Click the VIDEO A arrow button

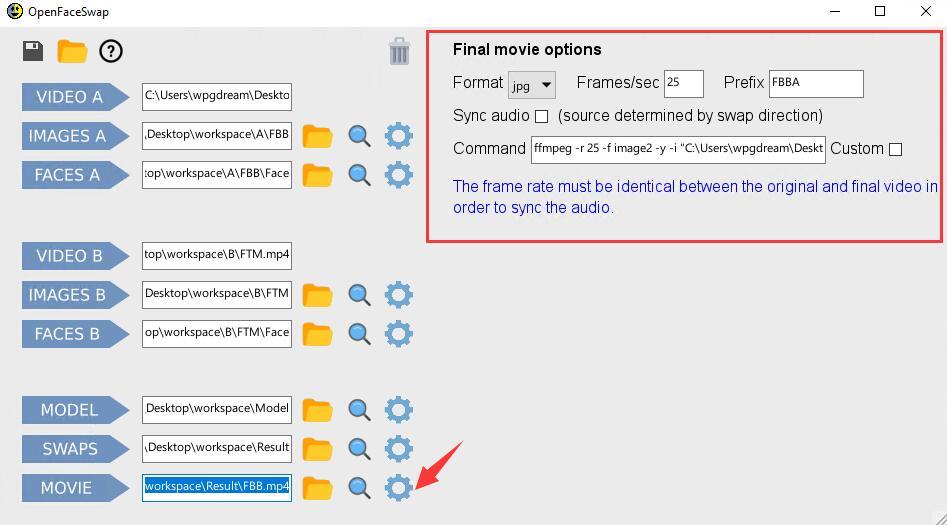(75, 97)
